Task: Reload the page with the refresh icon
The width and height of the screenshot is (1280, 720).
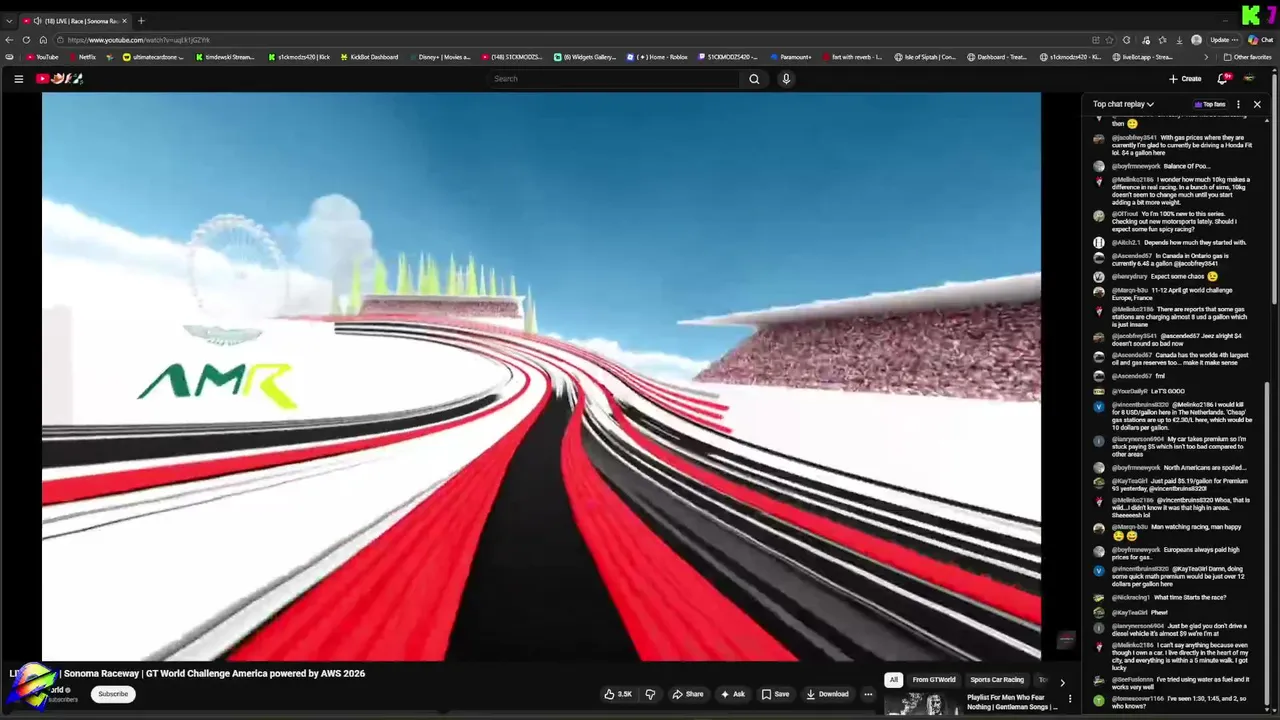Action: (x=26, y=40)
